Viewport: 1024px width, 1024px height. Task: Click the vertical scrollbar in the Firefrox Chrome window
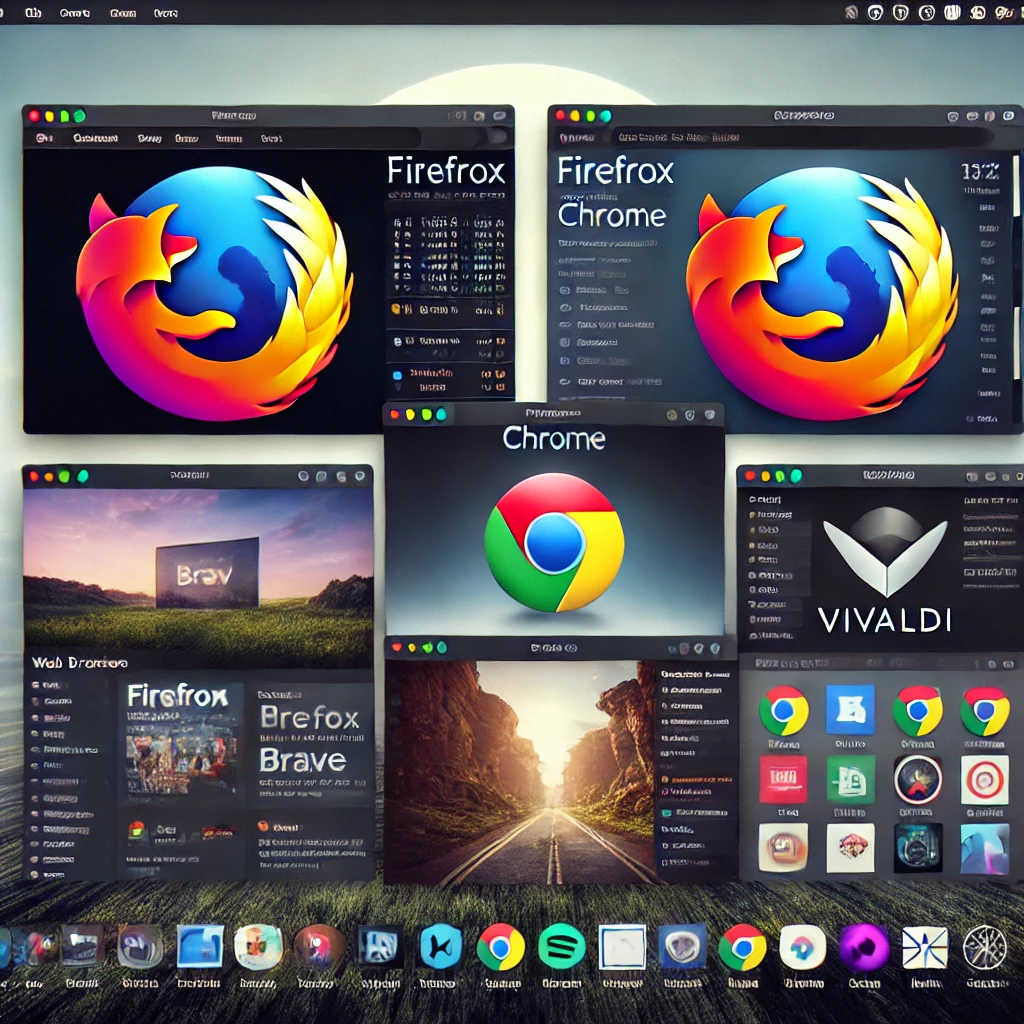tap(1016, 268)
